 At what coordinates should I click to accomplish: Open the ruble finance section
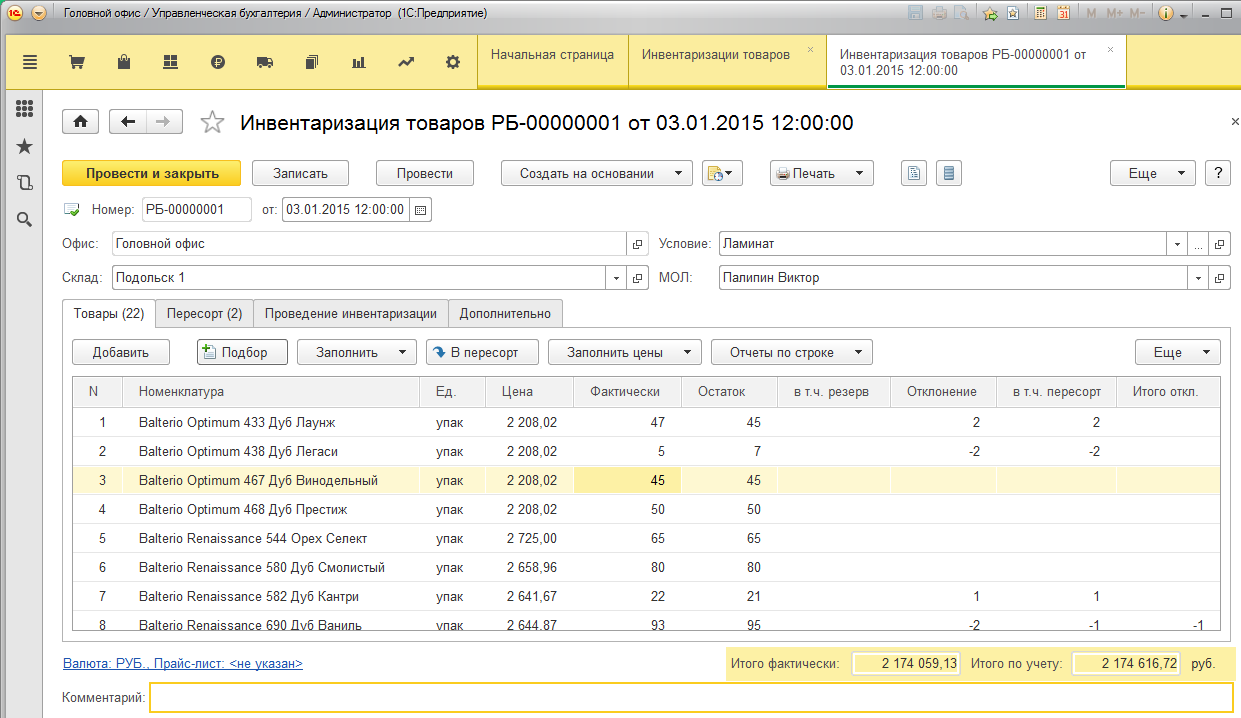218,62
